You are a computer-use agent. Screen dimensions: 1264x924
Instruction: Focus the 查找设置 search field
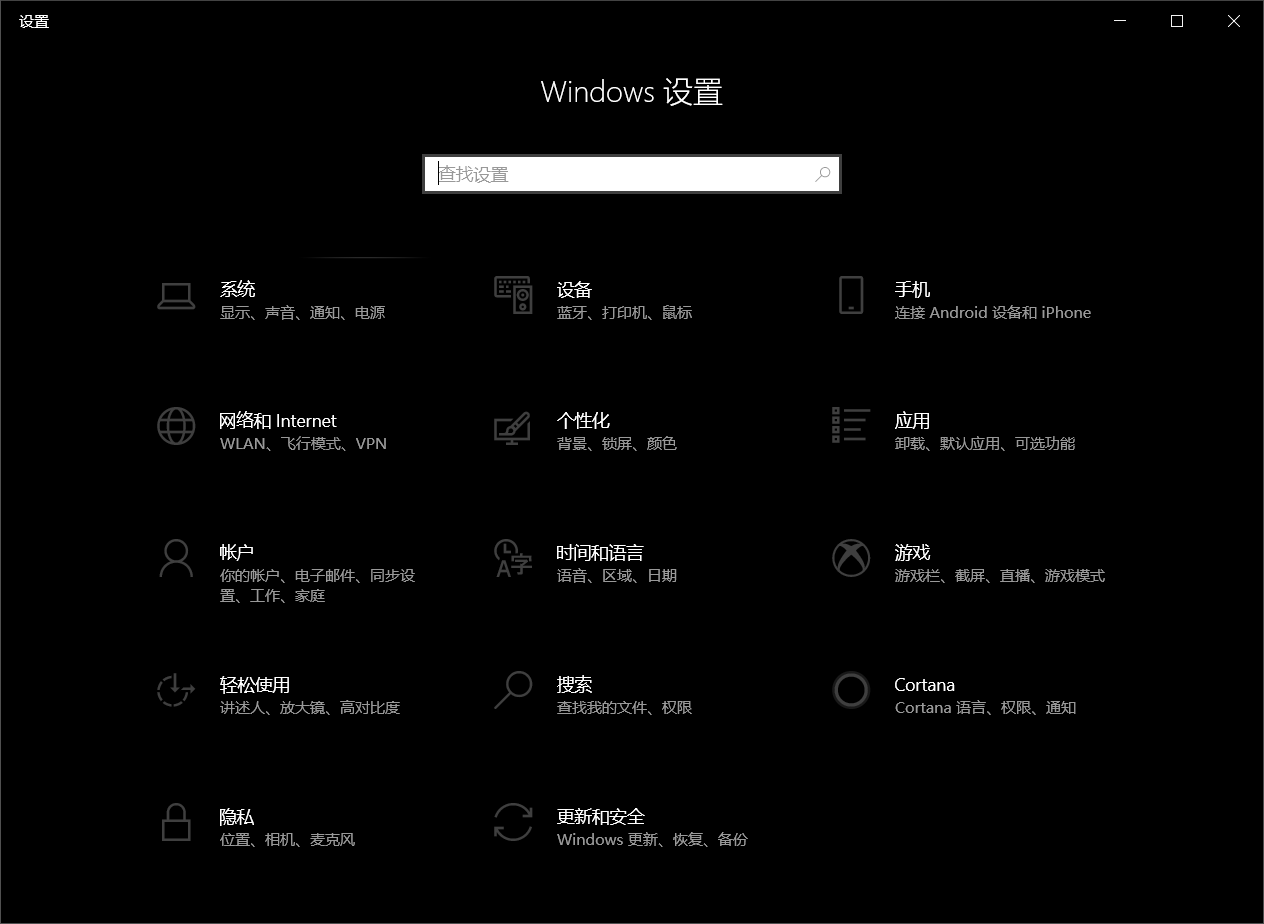pos(632,174)
